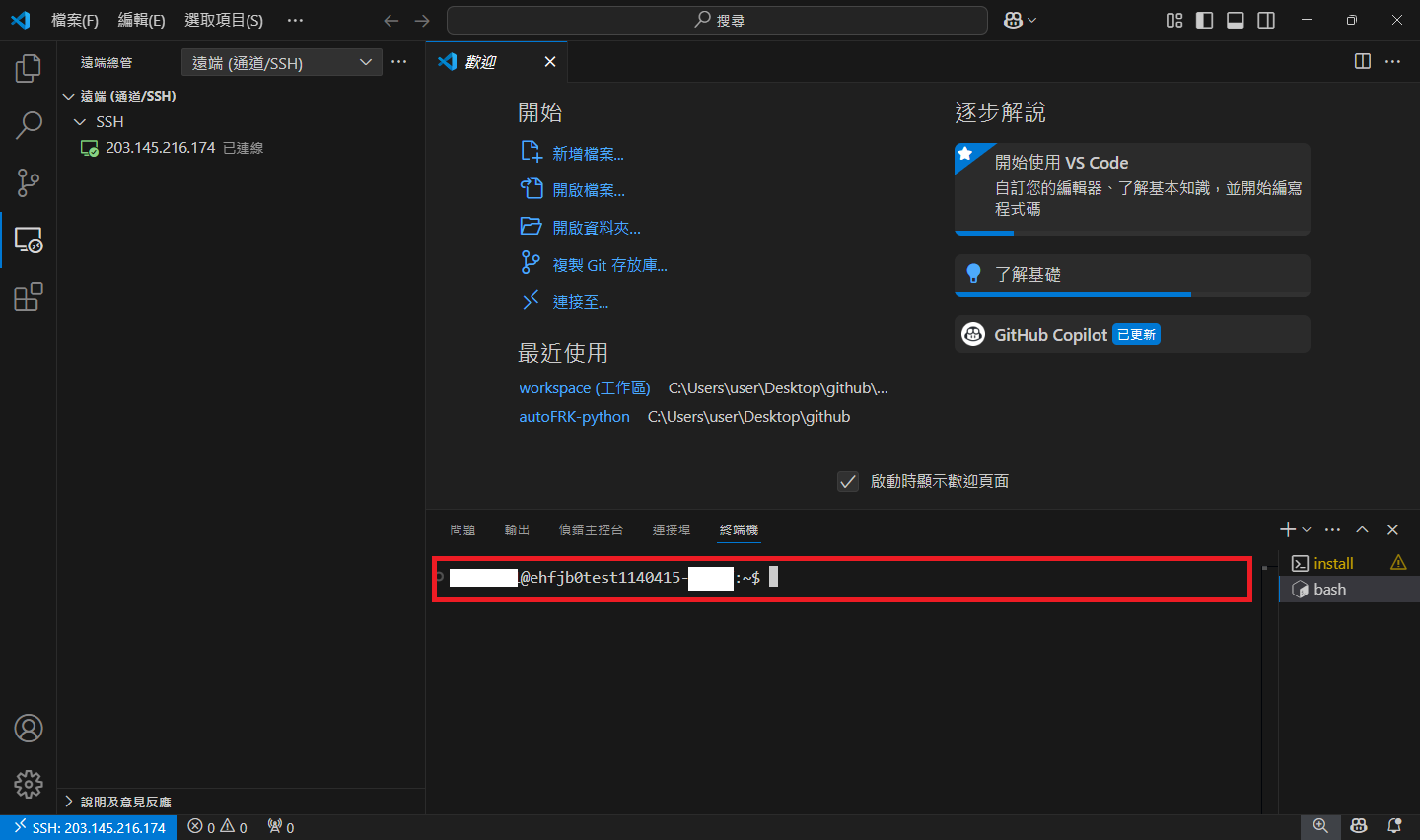Open the Explorer view in activity bar
This screenshot has height=840, width=1420.
pyautogui.click(x=29, y=68)
